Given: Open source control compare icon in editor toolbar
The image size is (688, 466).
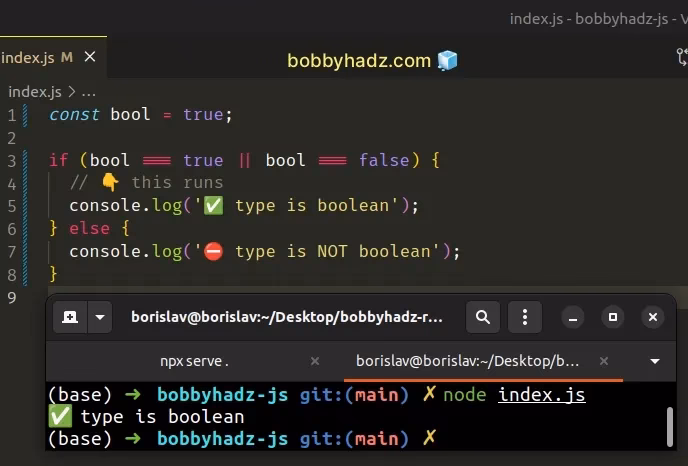Looking at the screenshot, I should tap(682, 57).
